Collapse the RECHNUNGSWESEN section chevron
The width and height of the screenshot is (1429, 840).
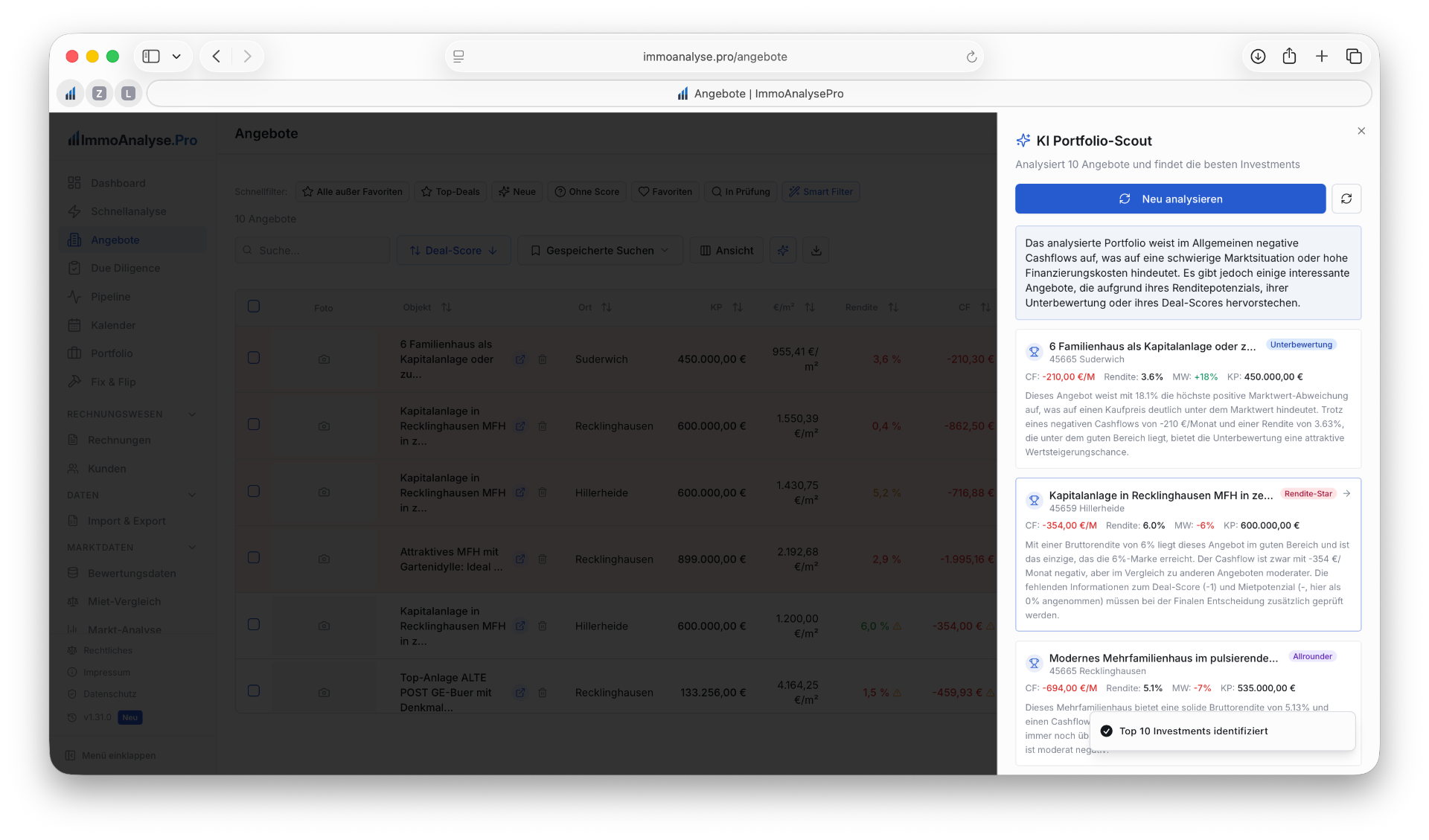click(192, 414)
